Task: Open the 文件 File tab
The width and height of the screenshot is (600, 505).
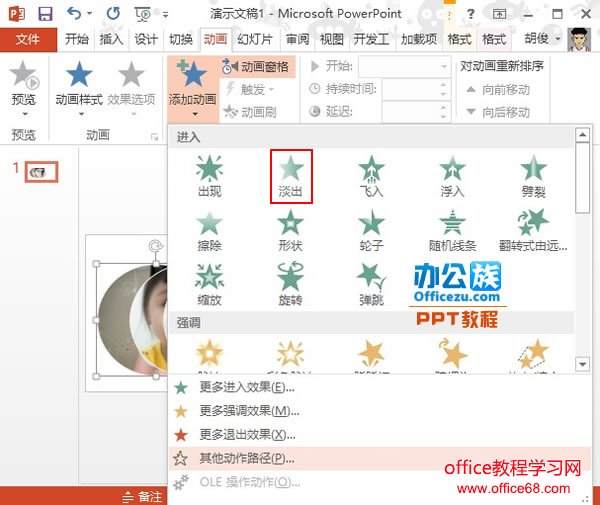Action: tap(28, 39)
